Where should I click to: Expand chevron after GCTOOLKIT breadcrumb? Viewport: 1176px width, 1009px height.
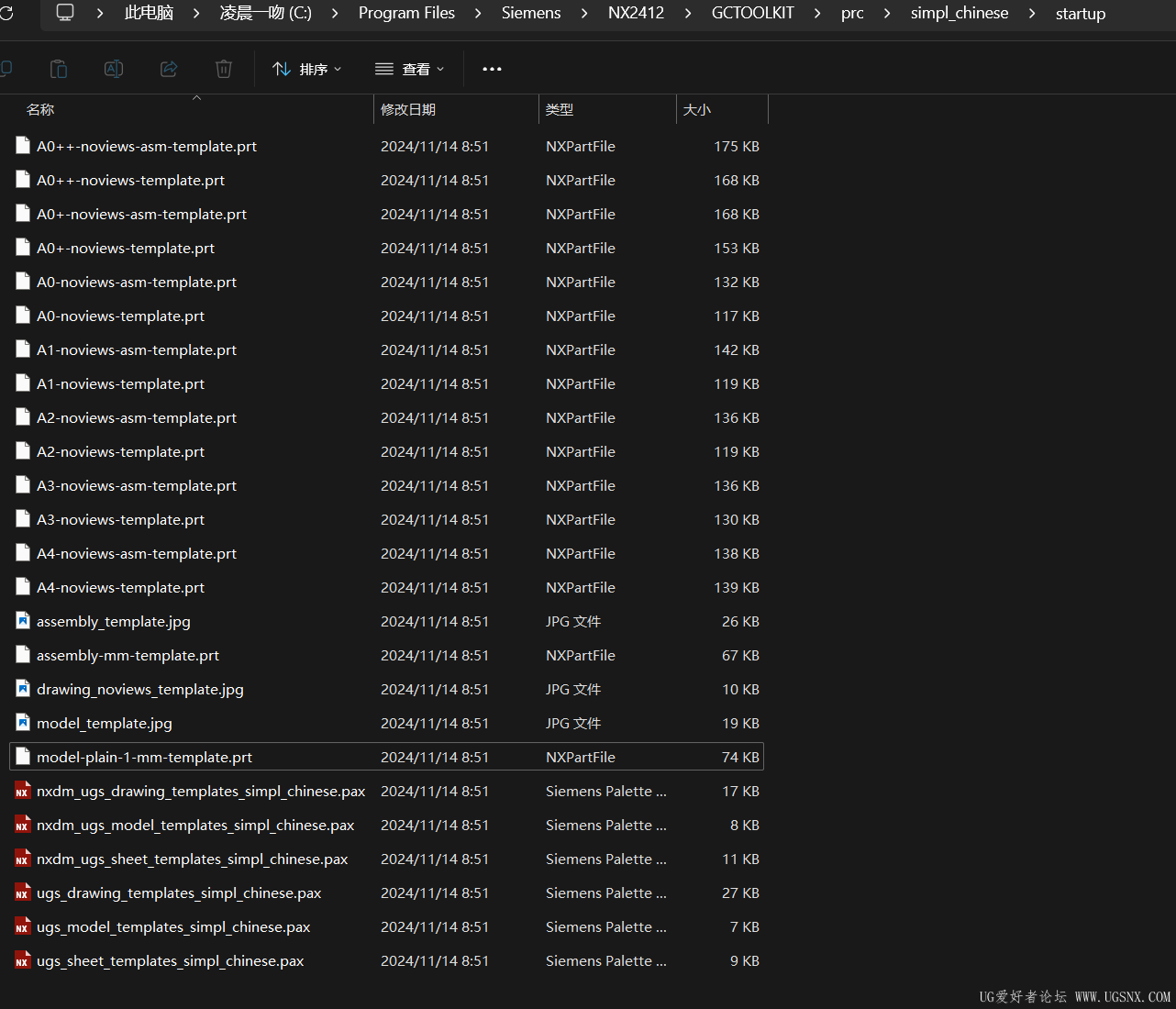[x=817, y=13]
